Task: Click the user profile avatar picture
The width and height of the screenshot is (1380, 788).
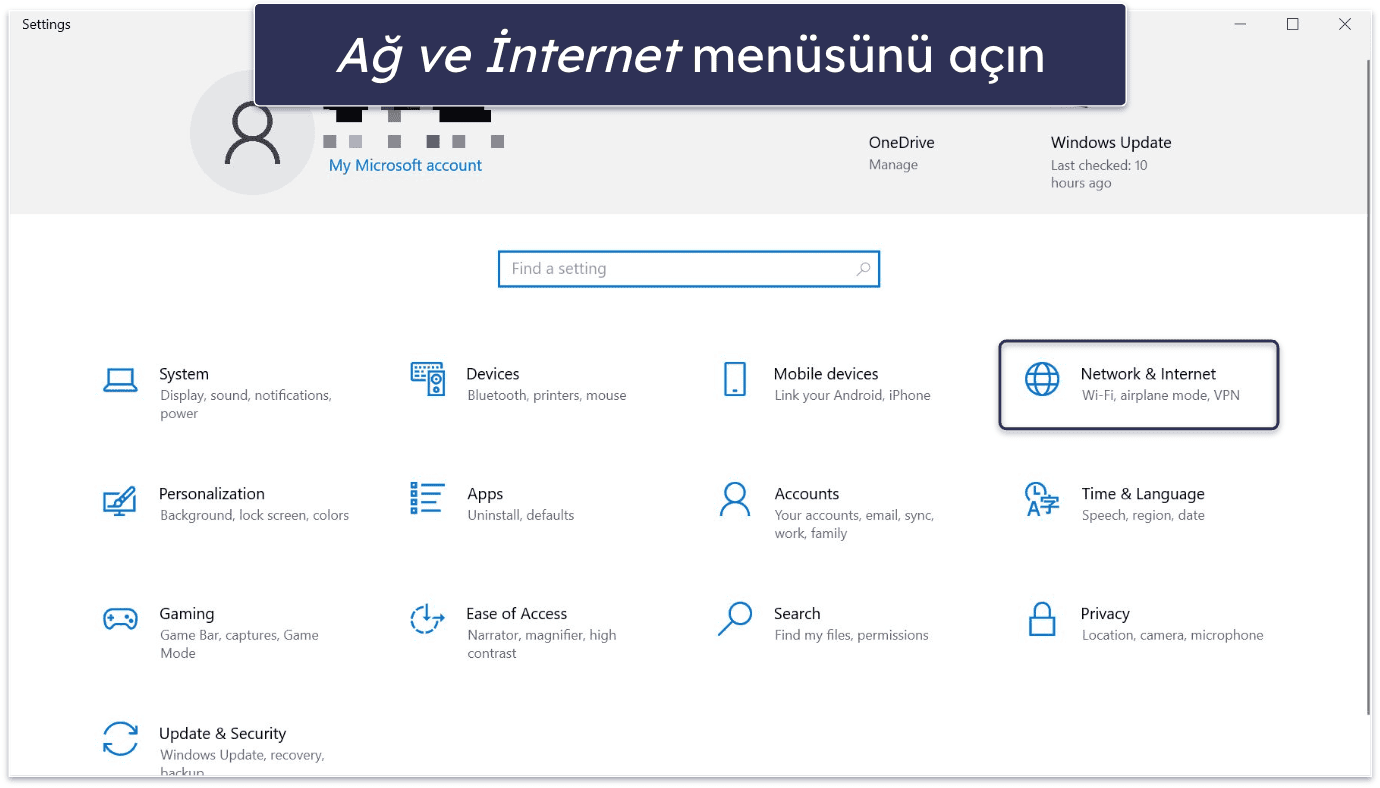Action: click(x=252, y=132)
